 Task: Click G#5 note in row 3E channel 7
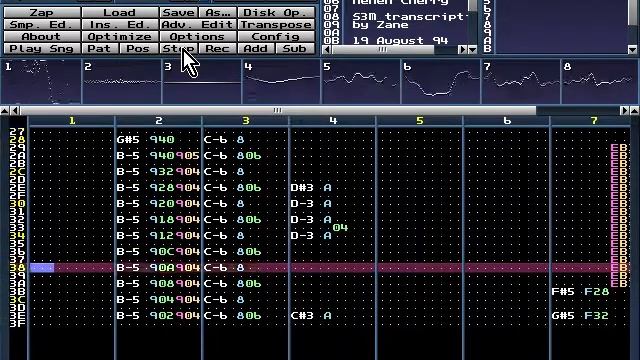tap(563, 316)
